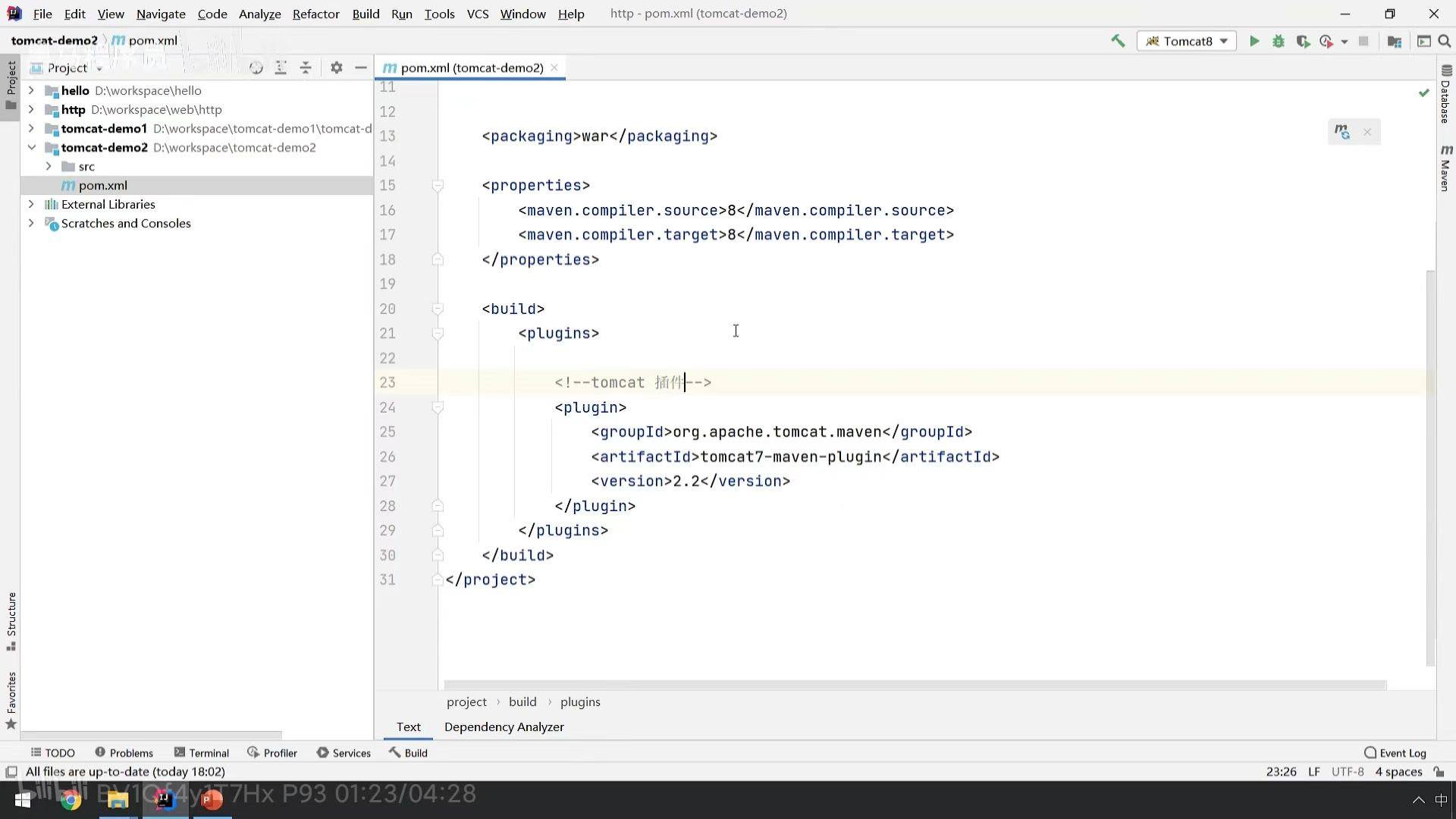Toggle fold marker at build line 20
Screen dimensions: 1456x819
pyautogui.click(x=438, y=309)
